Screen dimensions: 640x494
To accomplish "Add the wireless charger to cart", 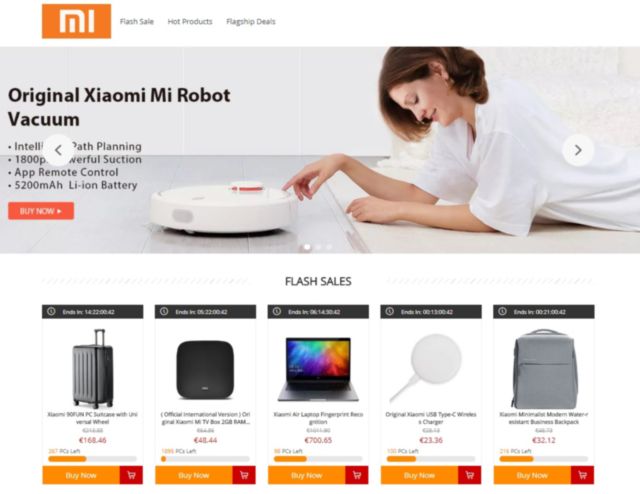I will (x=470, y=475).
